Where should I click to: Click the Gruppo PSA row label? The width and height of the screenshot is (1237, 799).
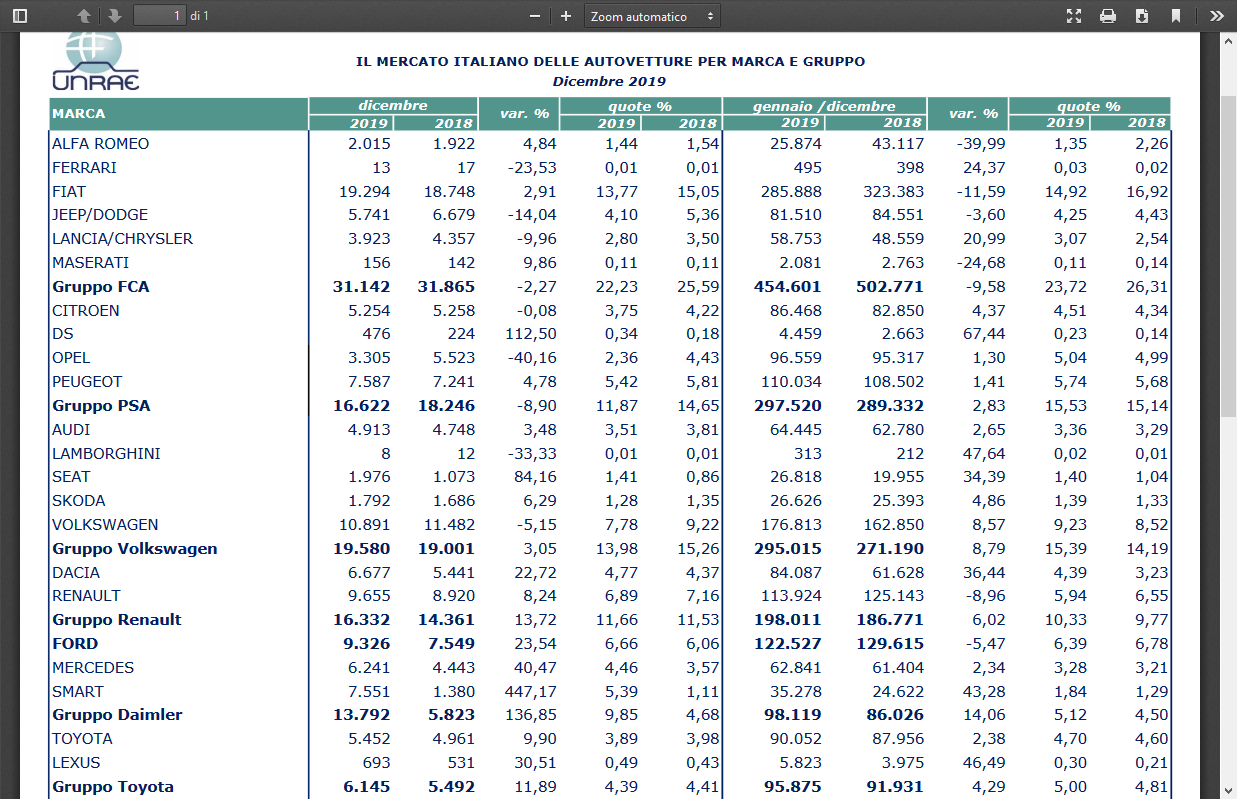click(102, 406)
